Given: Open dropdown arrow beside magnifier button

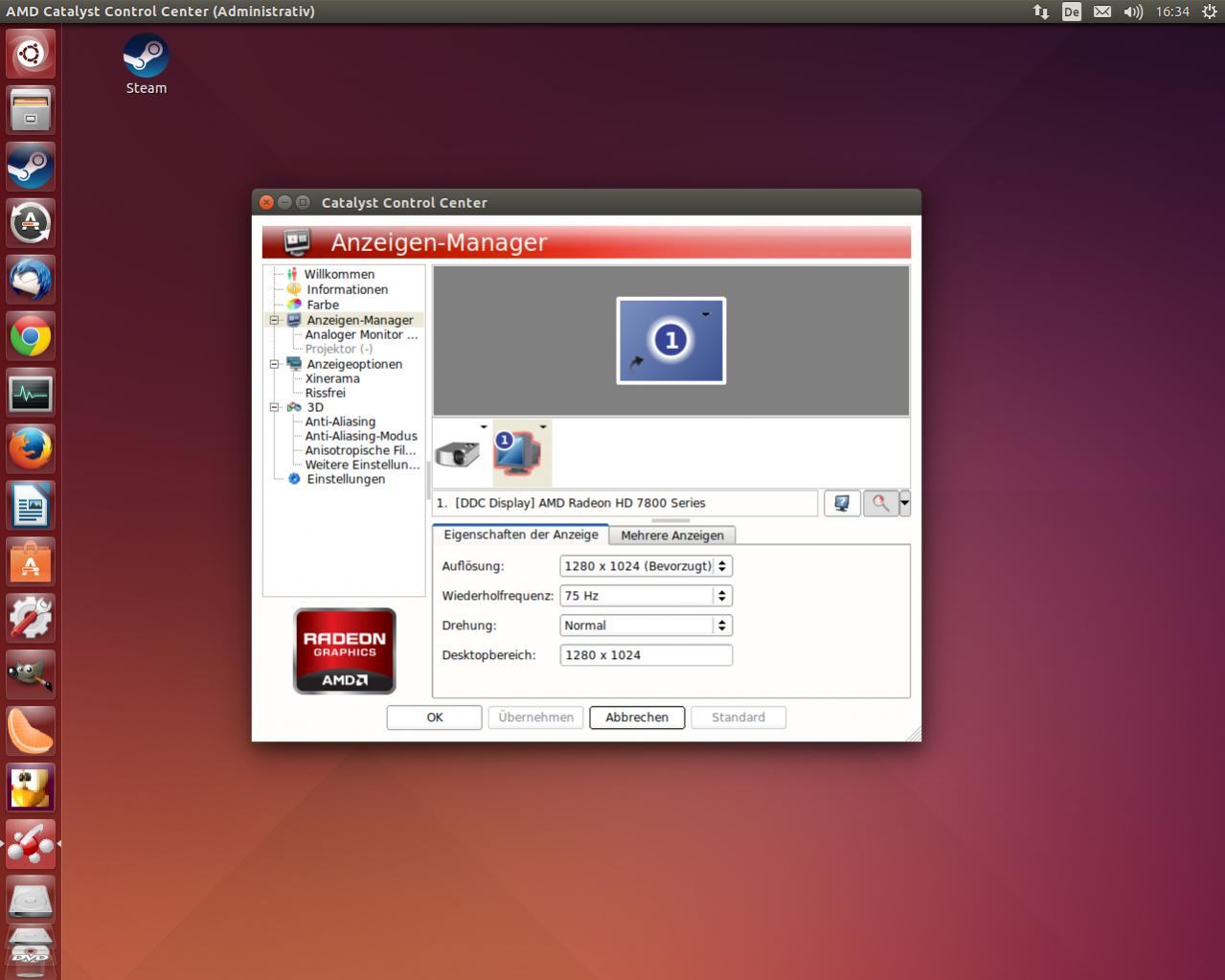Looking at the screenshot, I should 904,503.
